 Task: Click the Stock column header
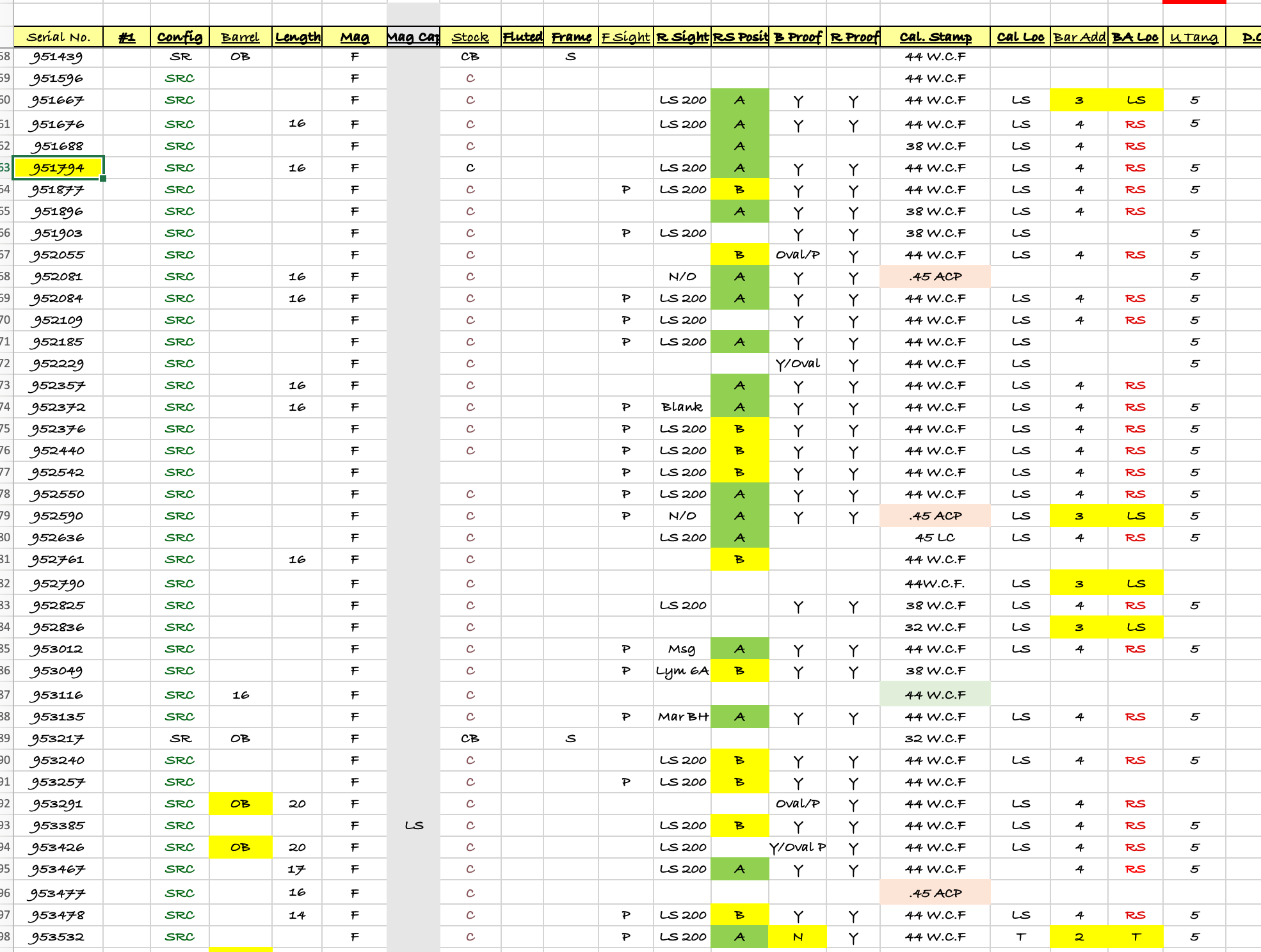[470, 37]
